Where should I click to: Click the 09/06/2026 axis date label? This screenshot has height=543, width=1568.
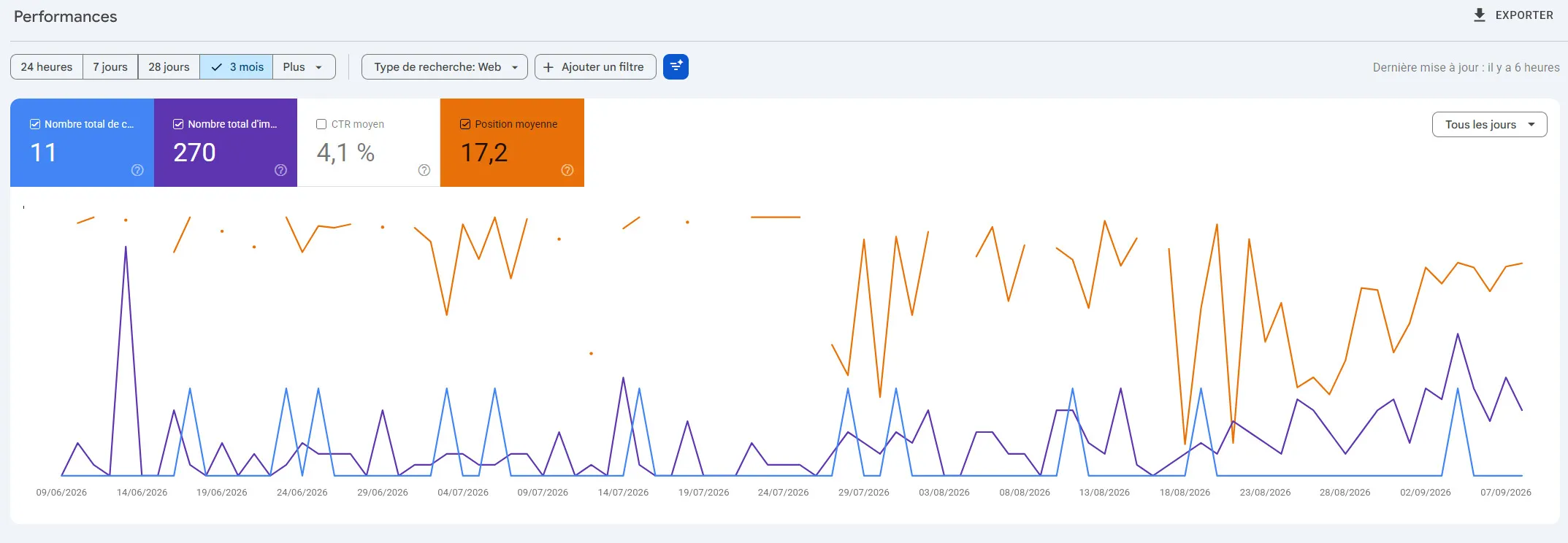pos(61,493)
